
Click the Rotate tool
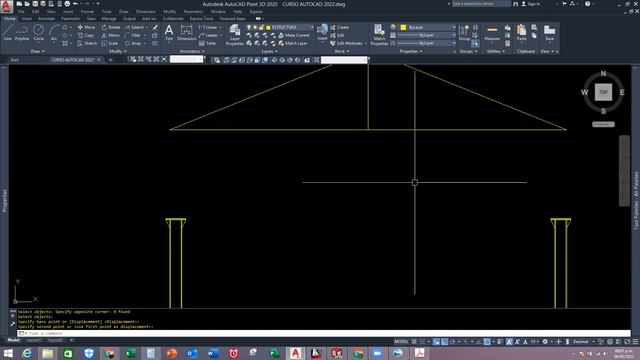(x=111, y=27)
